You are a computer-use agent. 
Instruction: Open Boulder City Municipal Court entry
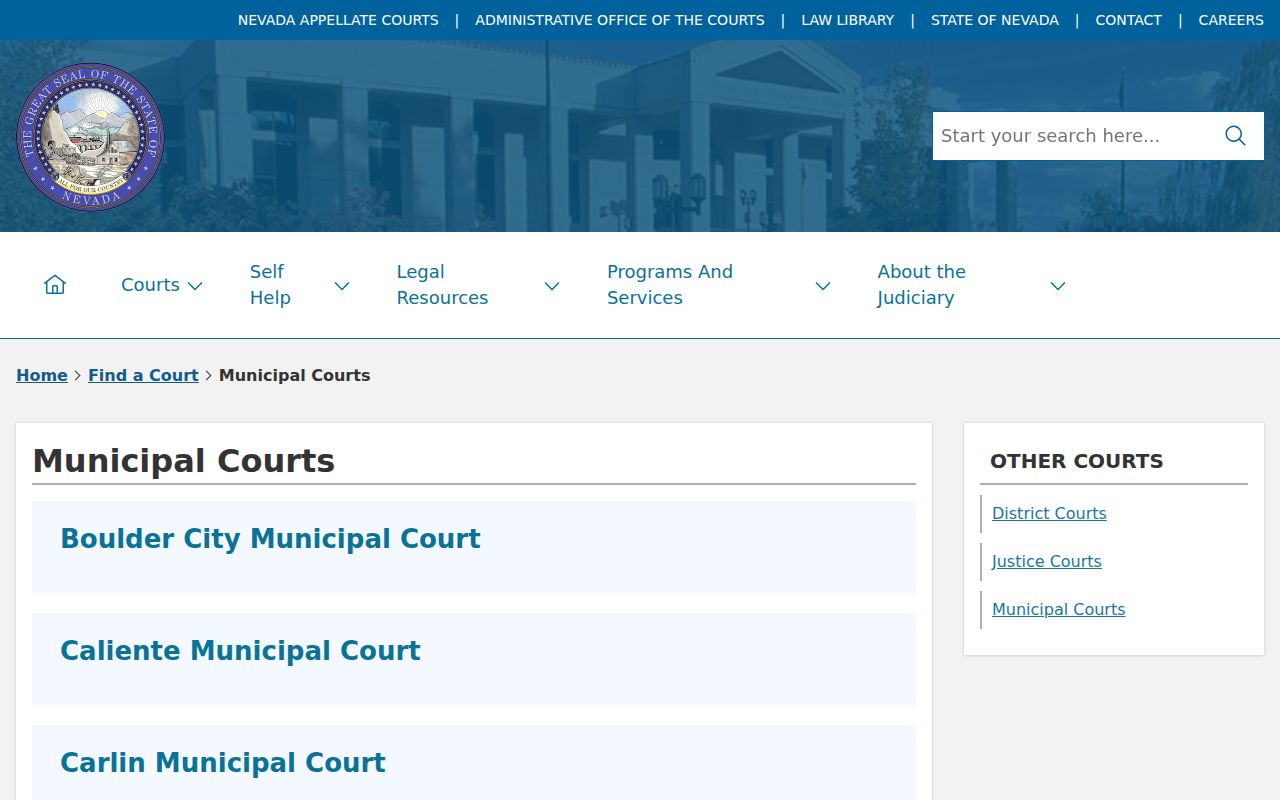click(270, 539)
